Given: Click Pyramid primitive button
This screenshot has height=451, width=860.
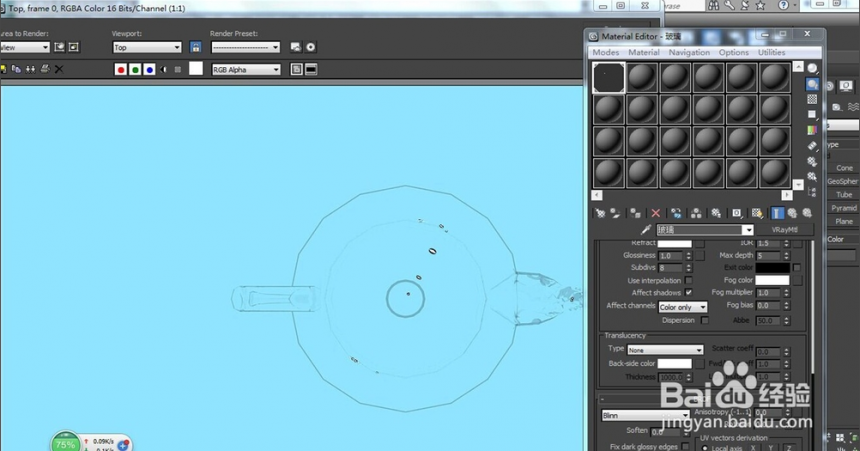Looking at the screenshot, I should [844, 208].
